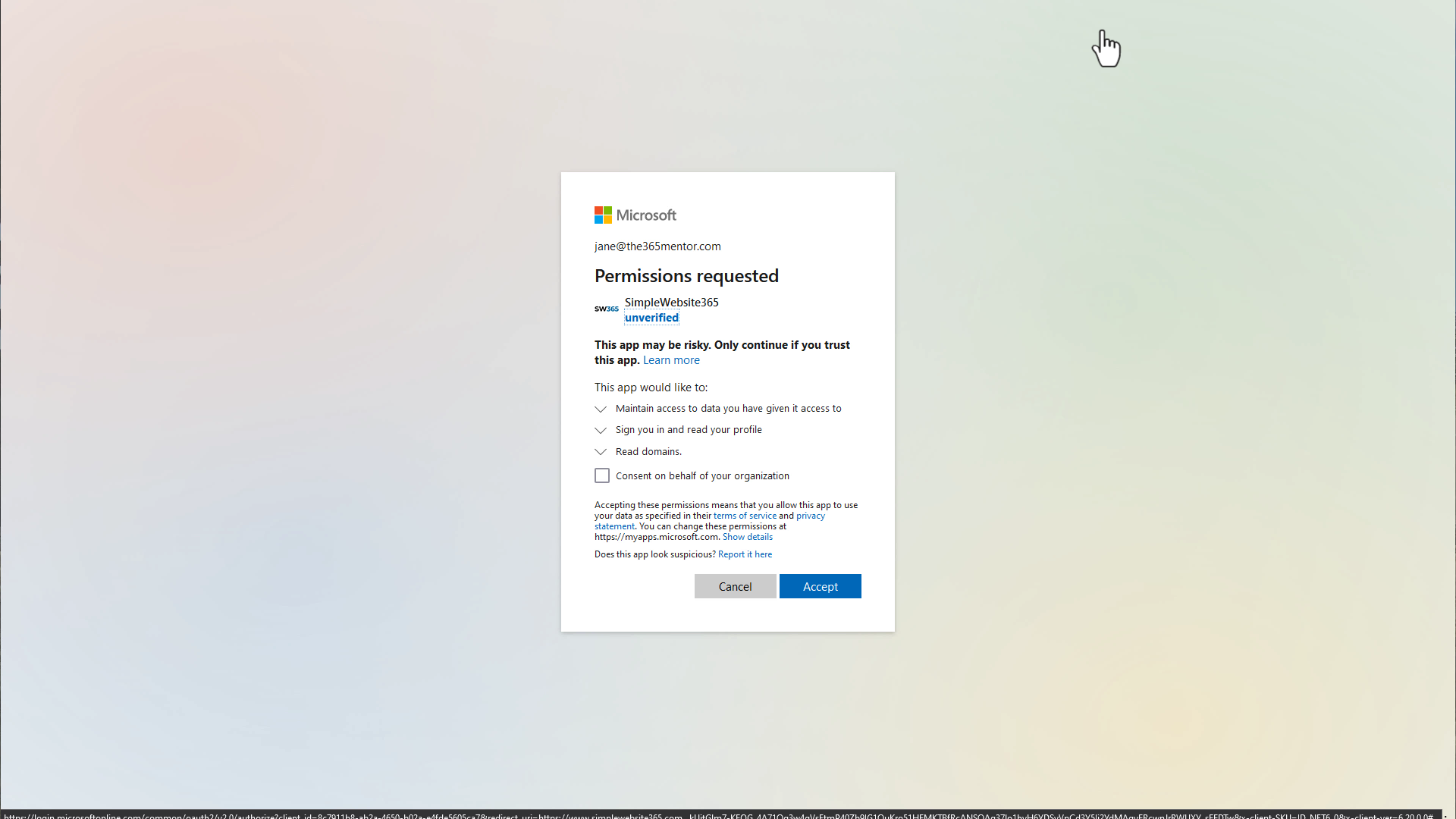Expand Sign you in and read profile

point(601,430)
